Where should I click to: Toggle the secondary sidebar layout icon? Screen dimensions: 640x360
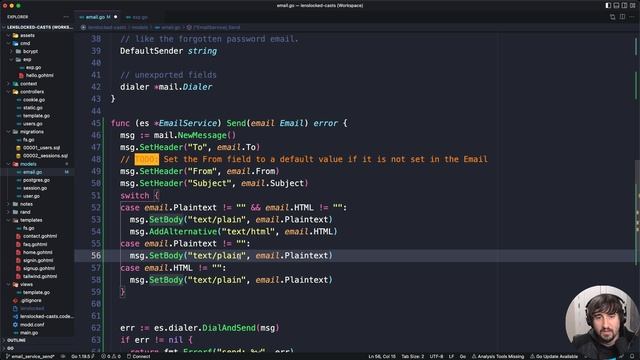pos(624,5)
